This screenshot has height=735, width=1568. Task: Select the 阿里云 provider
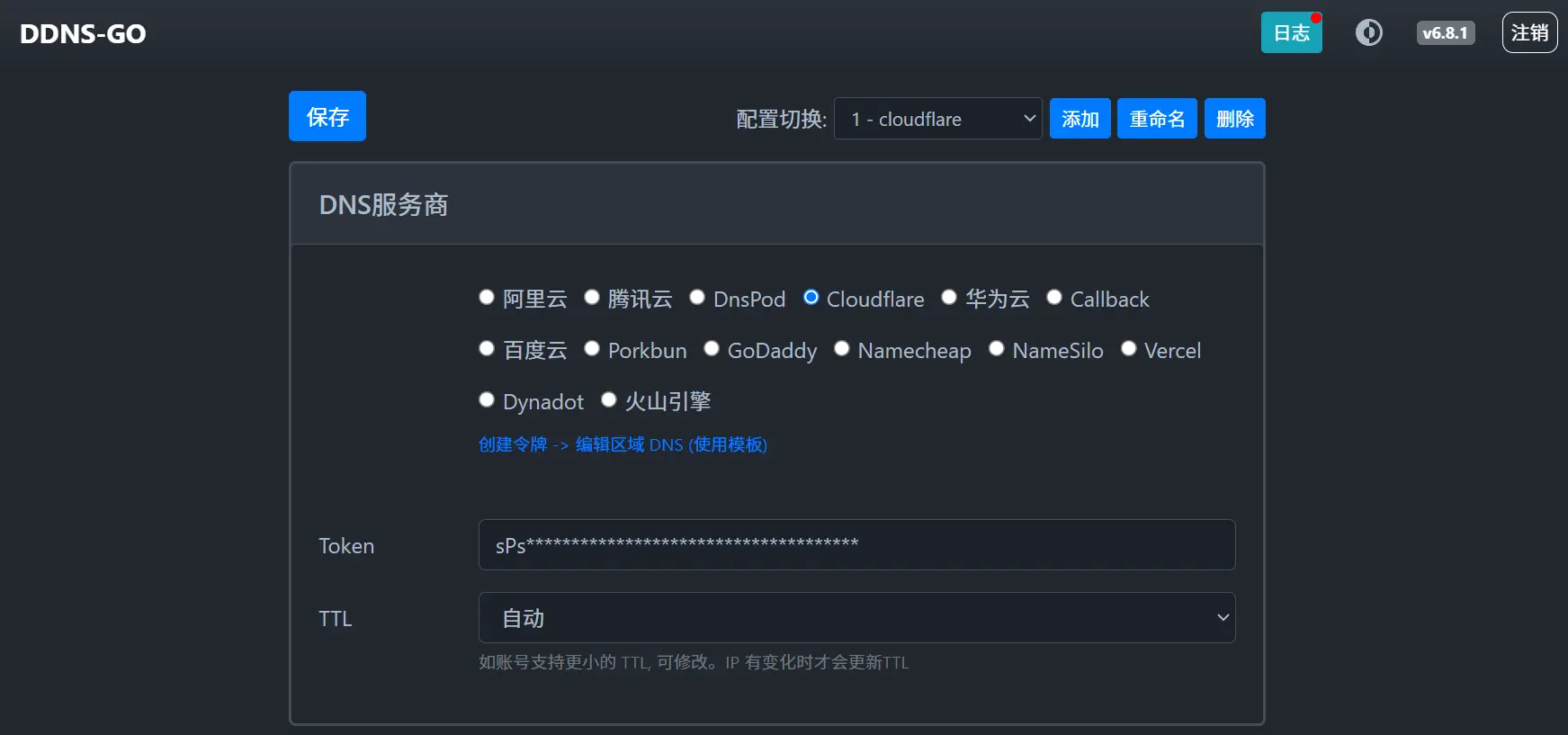tap(487, 297)
